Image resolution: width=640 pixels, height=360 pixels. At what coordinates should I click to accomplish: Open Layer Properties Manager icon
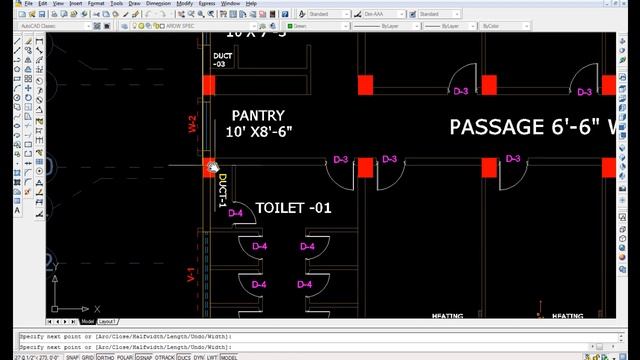[124, 26]
